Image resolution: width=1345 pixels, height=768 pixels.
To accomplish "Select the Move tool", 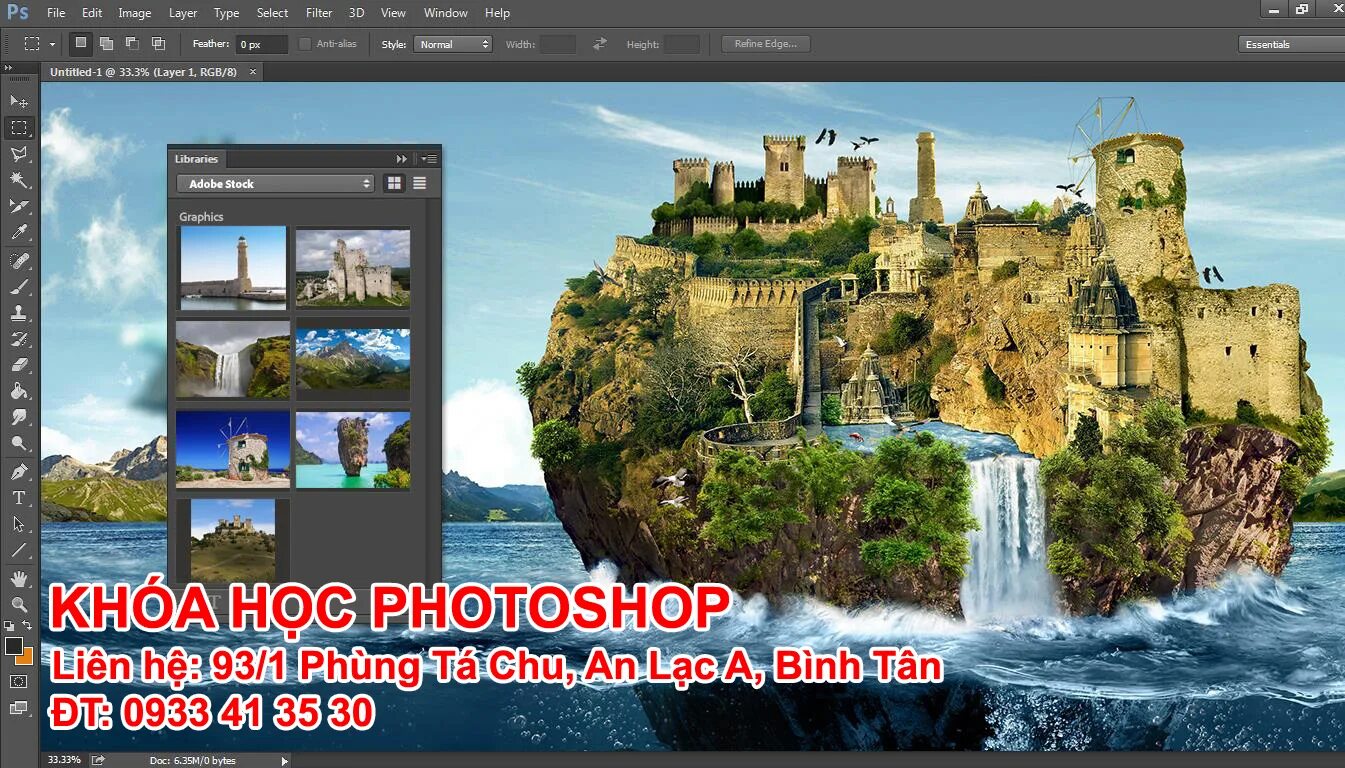I will (x=18, y=101).
